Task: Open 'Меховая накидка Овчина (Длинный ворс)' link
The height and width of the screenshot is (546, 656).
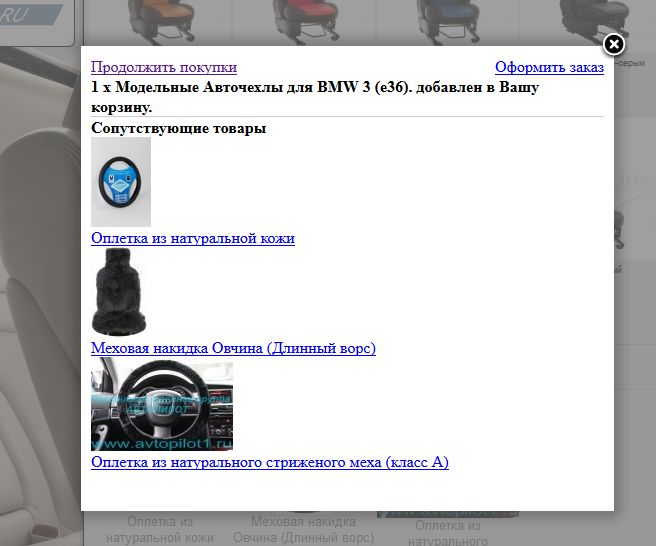Action: point(233,348)
